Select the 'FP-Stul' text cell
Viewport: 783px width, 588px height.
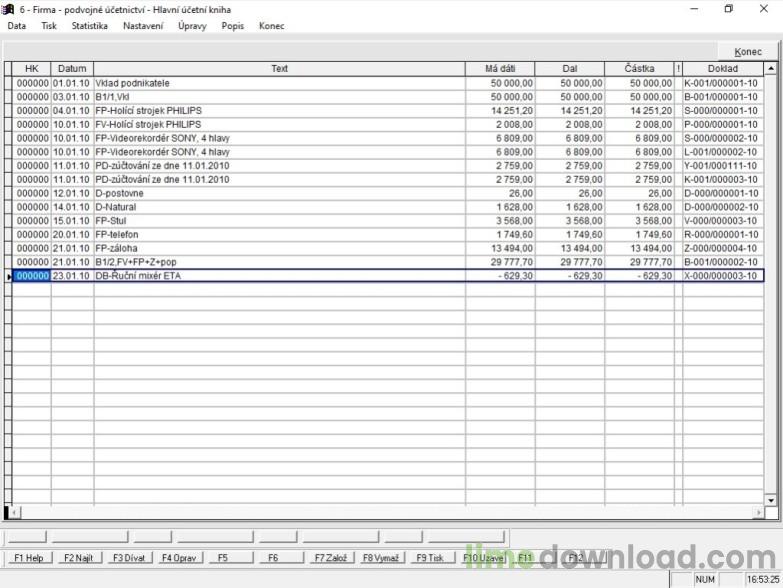279,221
